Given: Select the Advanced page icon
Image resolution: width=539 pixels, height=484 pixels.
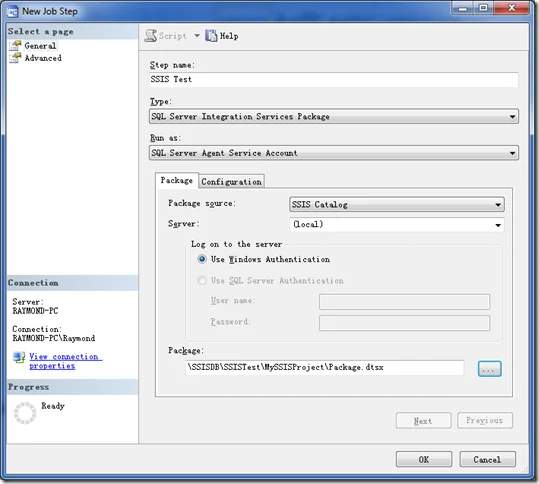Looking at the screenshot, I should (x=15, y=58).
